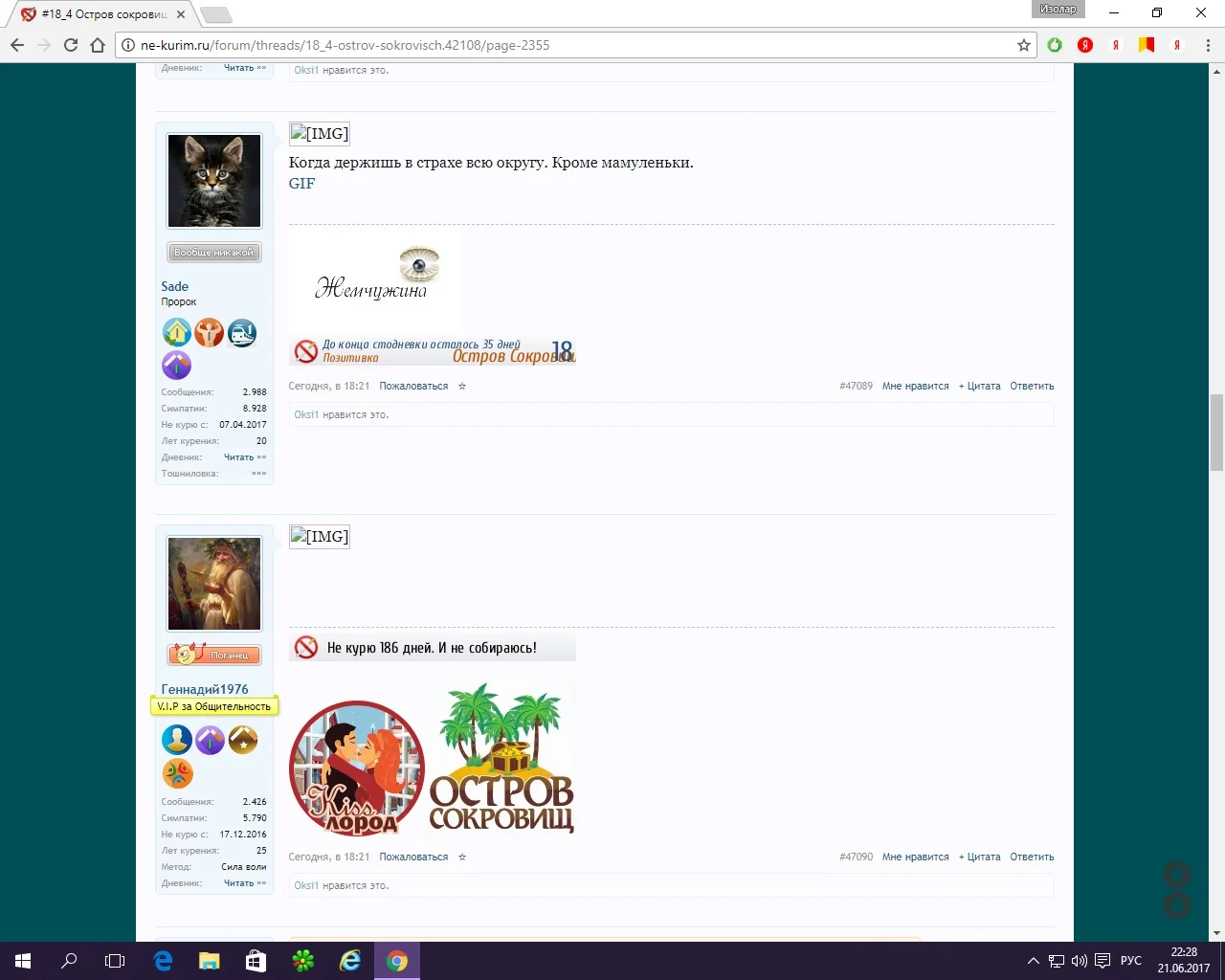Open Task View on the taskbar
The height and width of the screenshot is (980, 1225).
point(115,961)
